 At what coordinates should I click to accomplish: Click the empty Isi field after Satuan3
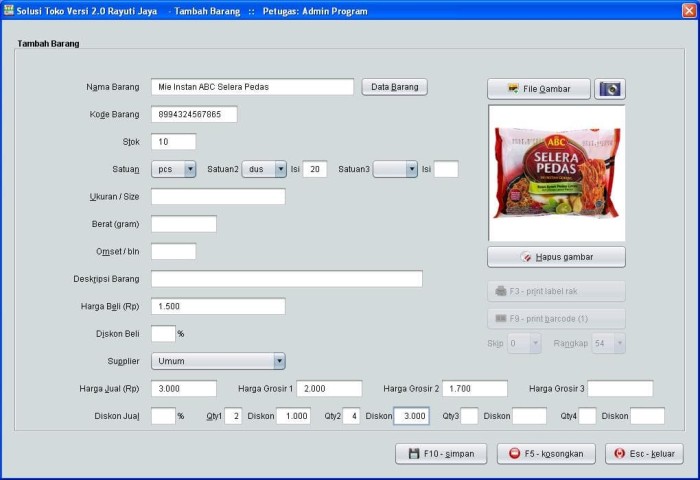[x=446, y=169]
